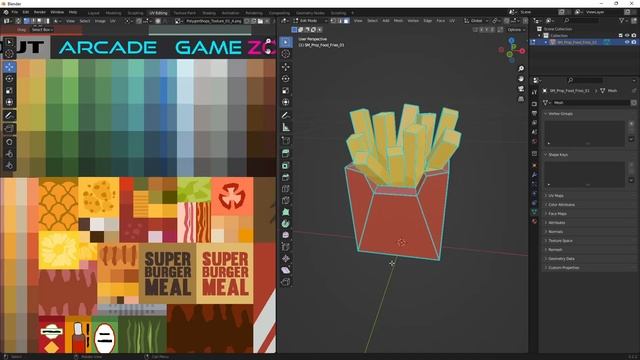Activate the Move tool in the UV editor
The image size is (640, 360).
point(9,67)
